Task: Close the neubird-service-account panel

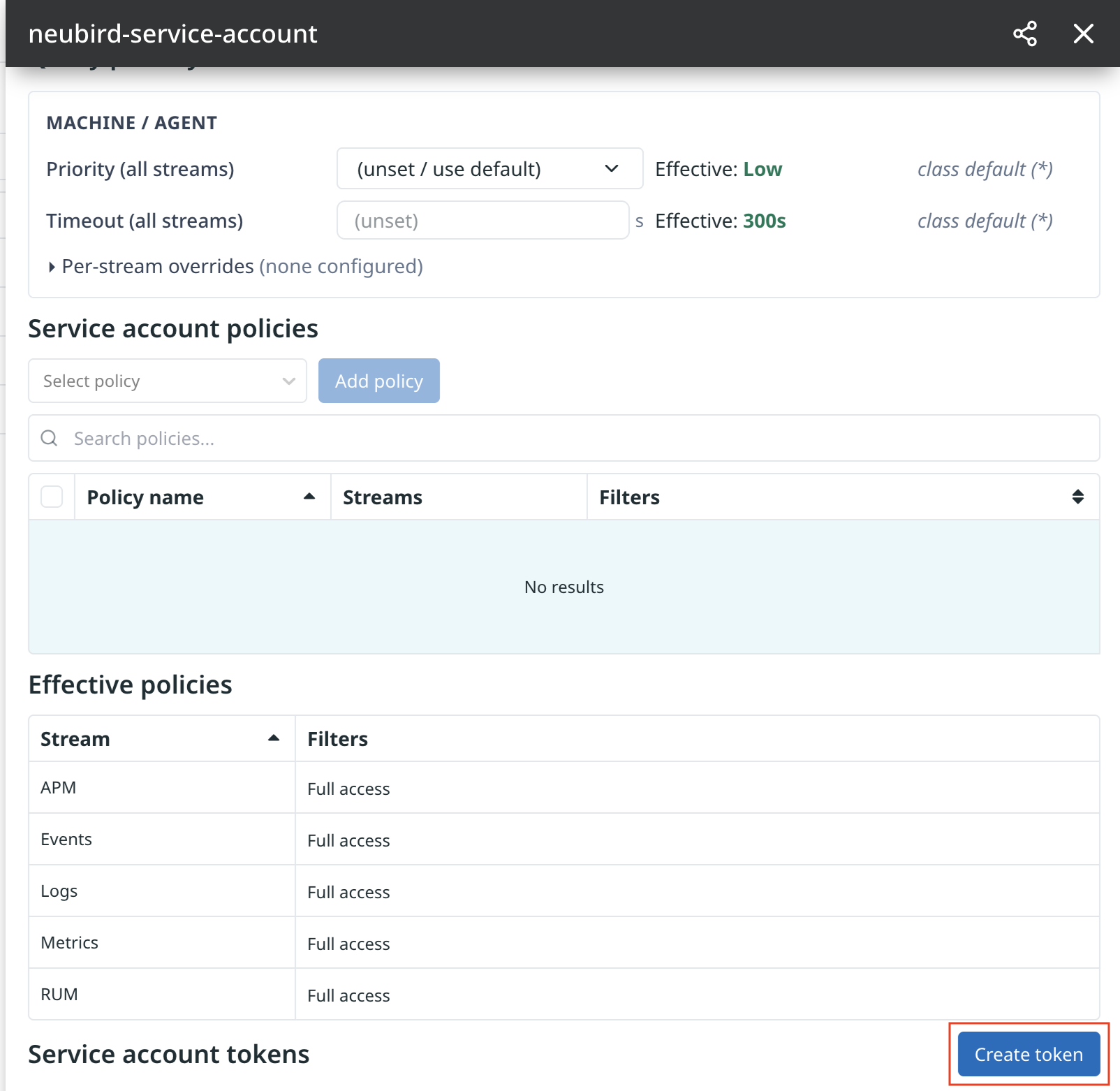Action: [1084, 34]
